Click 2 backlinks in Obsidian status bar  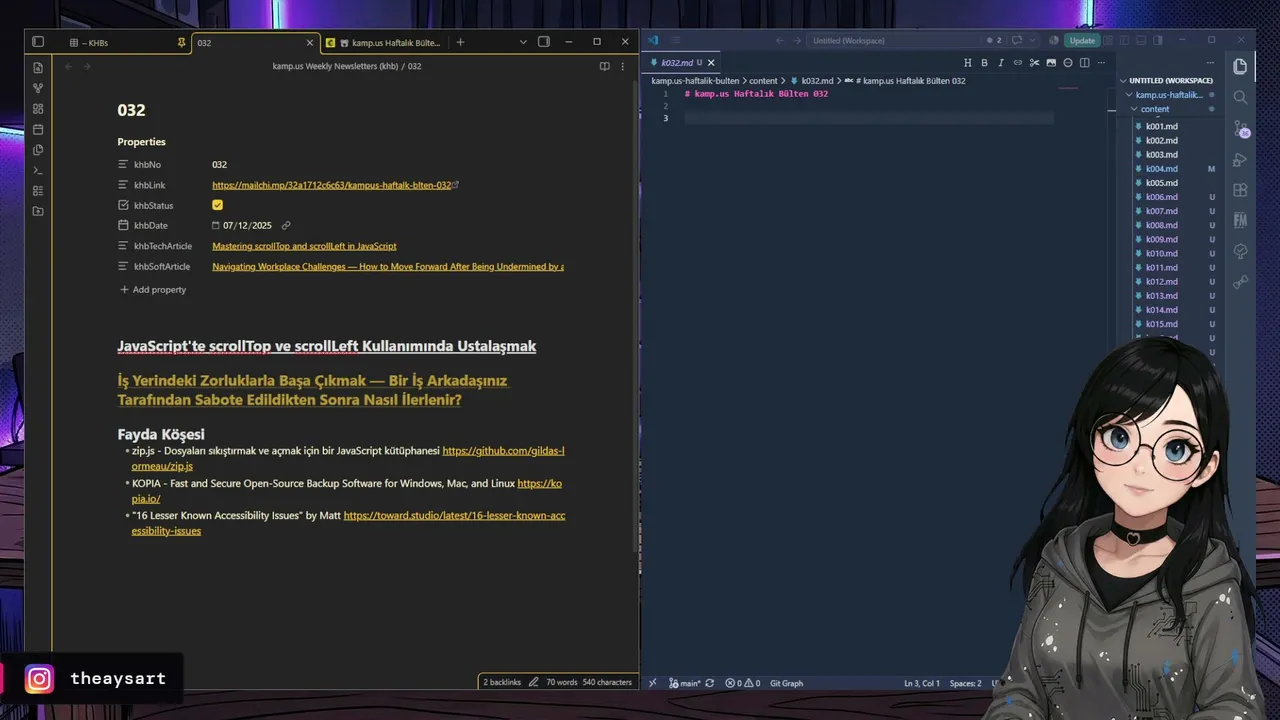point(502,682)
